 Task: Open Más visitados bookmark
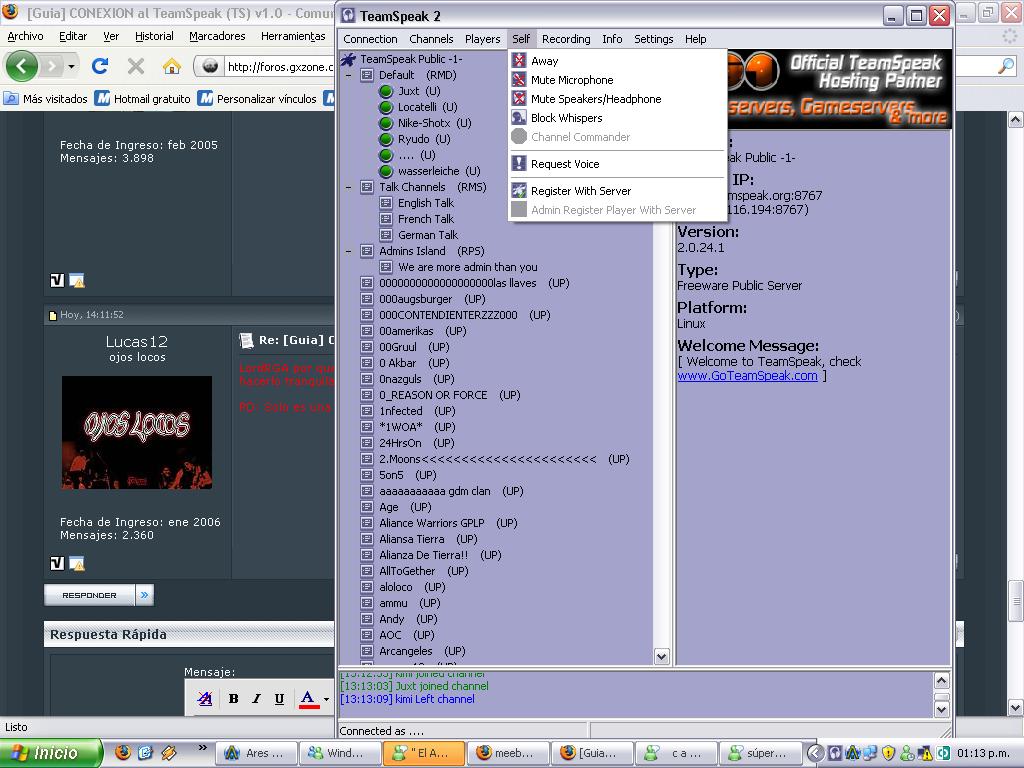[46, 99]
